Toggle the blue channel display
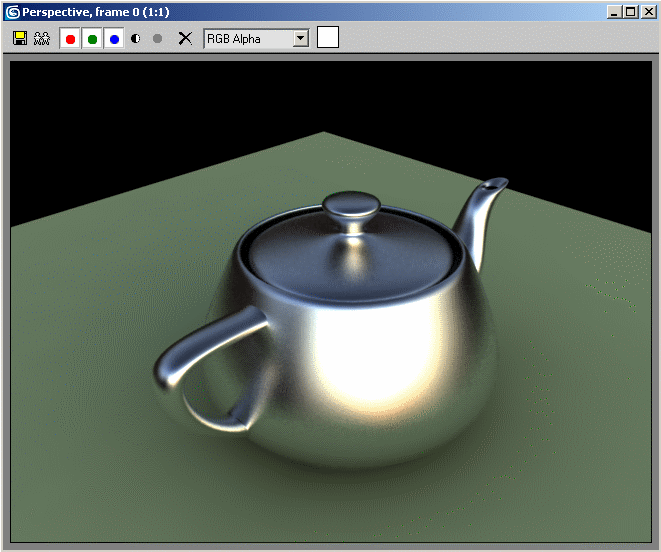Screen dimensions: 661x552 pos(114,39)
